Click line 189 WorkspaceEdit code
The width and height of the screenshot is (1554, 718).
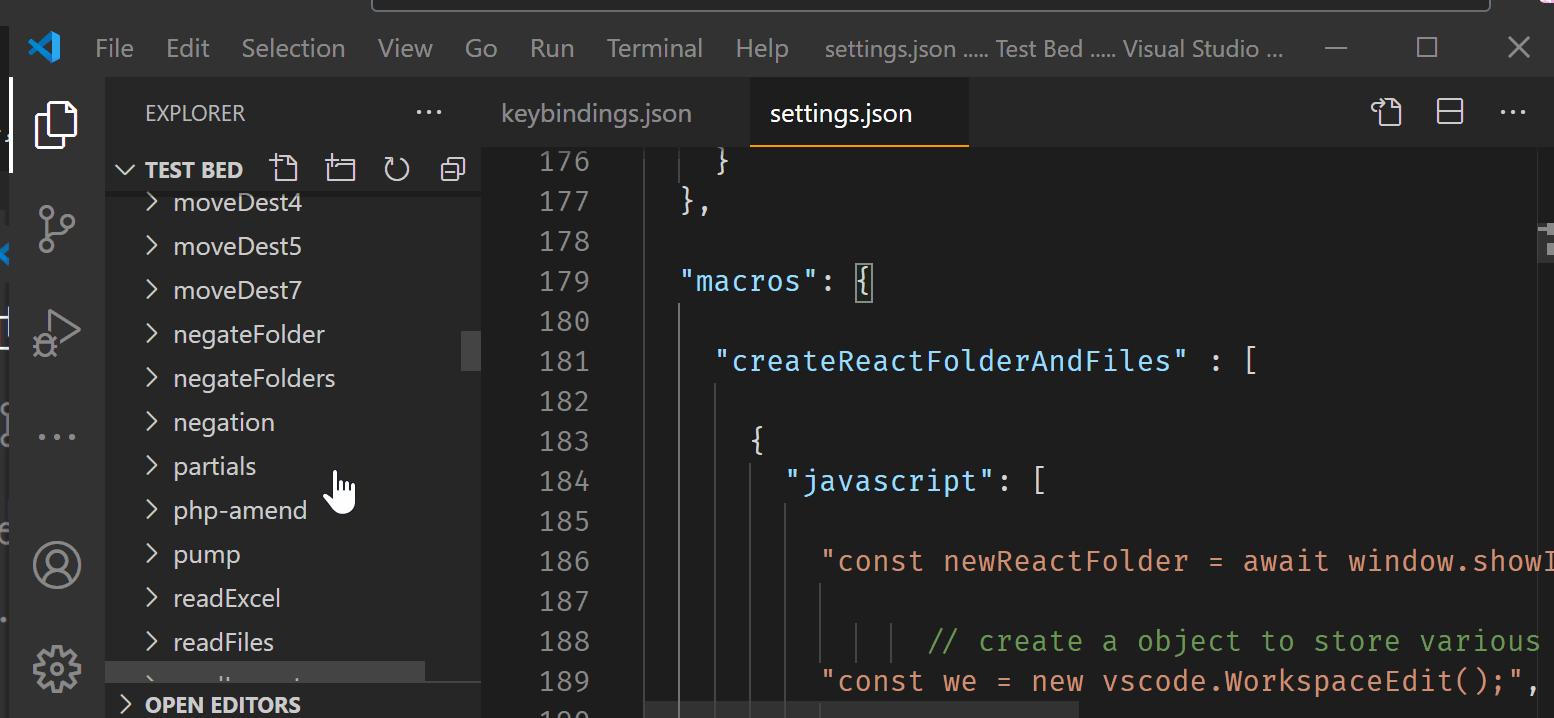[x=1179, y=681]
